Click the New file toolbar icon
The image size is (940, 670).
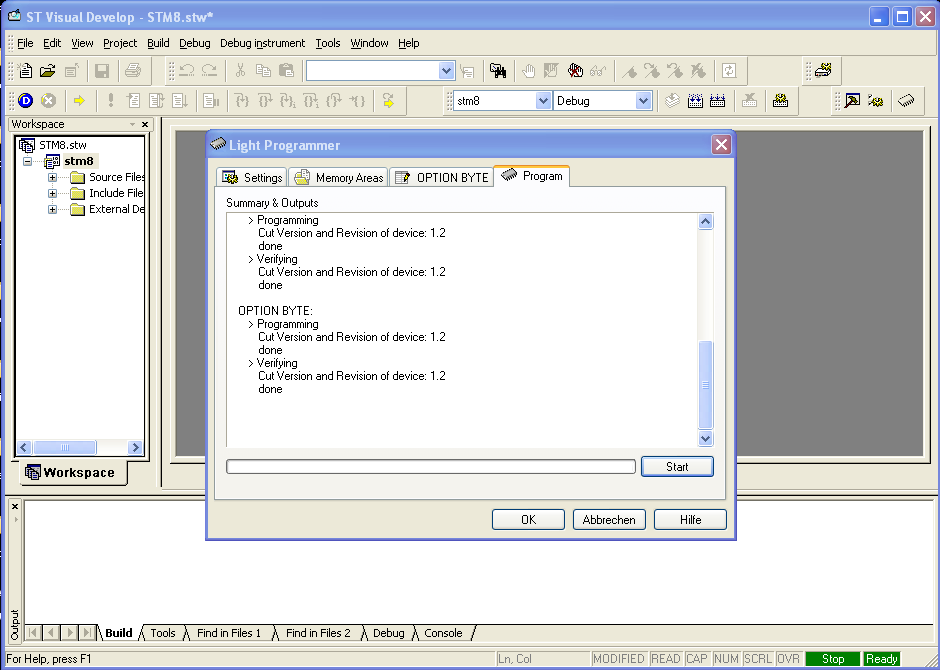[x=25, y=71]
